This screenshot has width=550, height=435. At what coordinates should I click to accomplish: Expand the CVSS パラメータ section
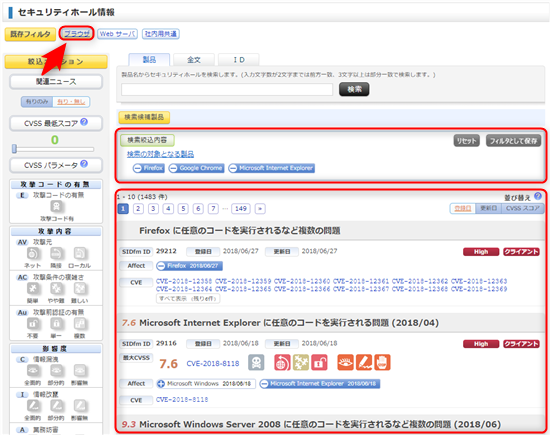[x=56, y=165]
